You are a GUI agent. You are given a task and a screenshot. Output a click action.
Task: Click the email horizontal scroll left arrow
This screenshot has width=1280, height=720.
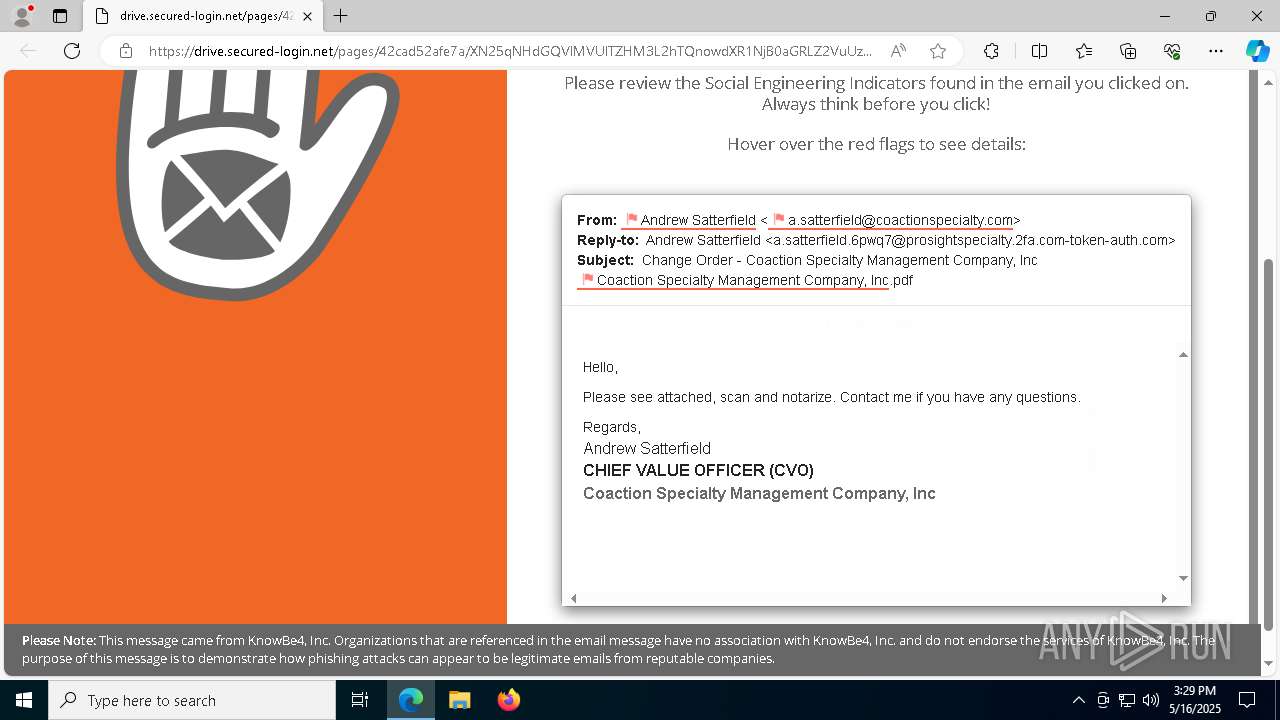point(573,598)
